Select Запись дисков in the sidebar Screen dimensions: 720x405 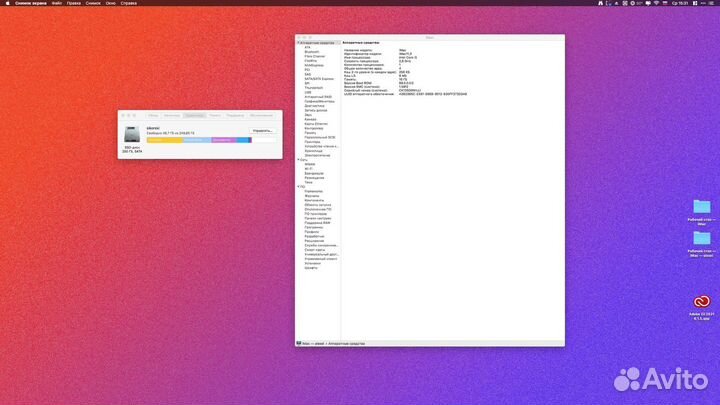315,110
